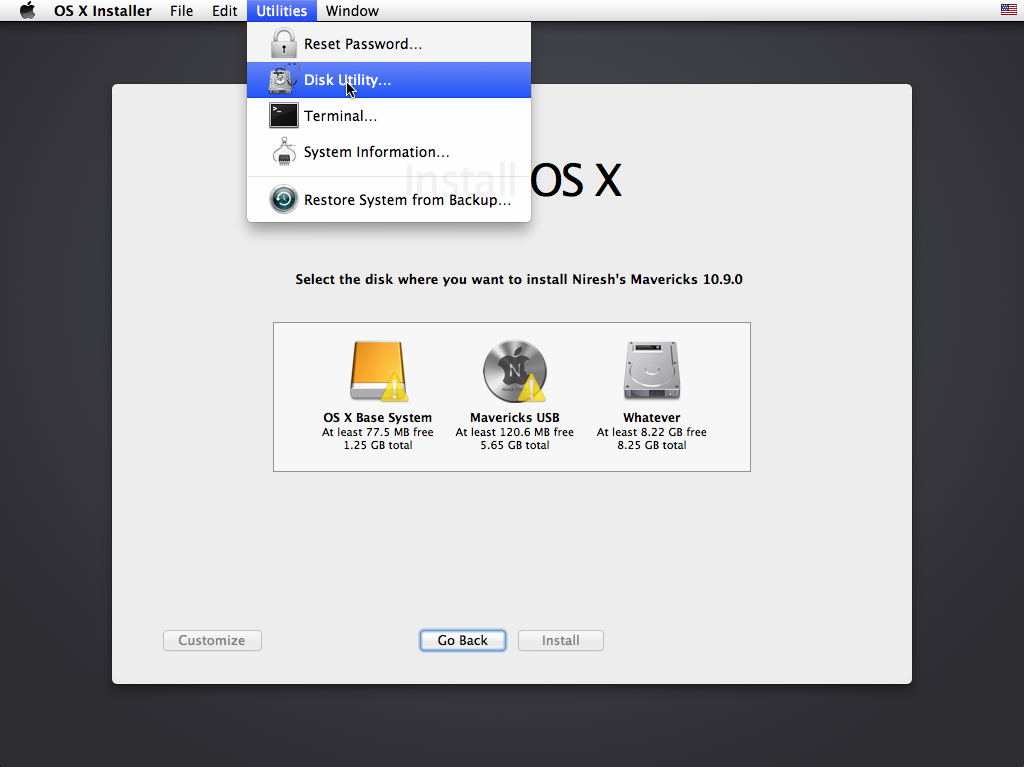Choose Terminal… from the menu
Image resolution: width=1024 pixels, height=767 pixels.
(389, 116)
